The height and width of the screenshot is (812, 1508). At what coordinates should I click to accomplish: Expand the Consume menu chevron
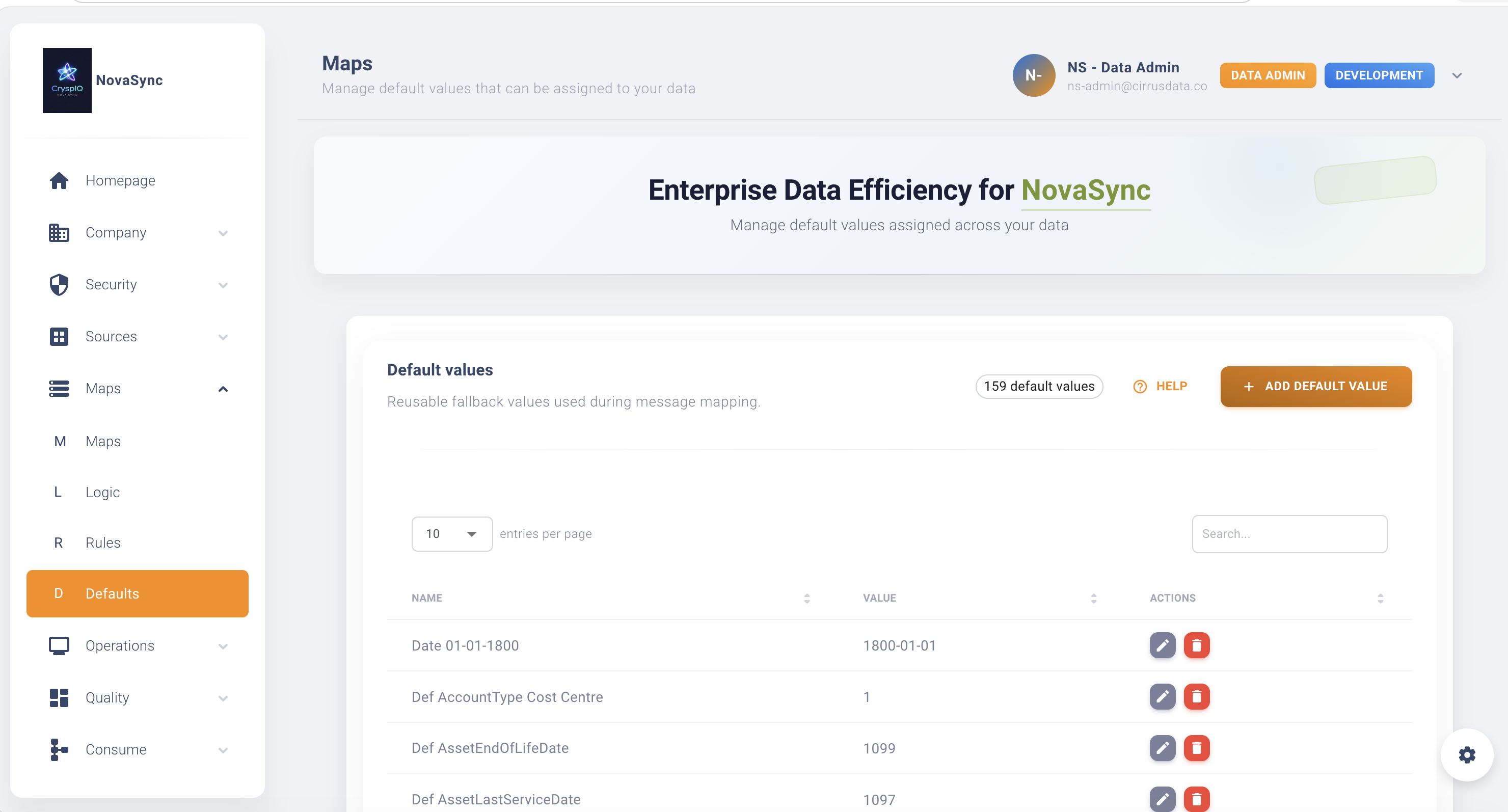[x=223, y=750]
